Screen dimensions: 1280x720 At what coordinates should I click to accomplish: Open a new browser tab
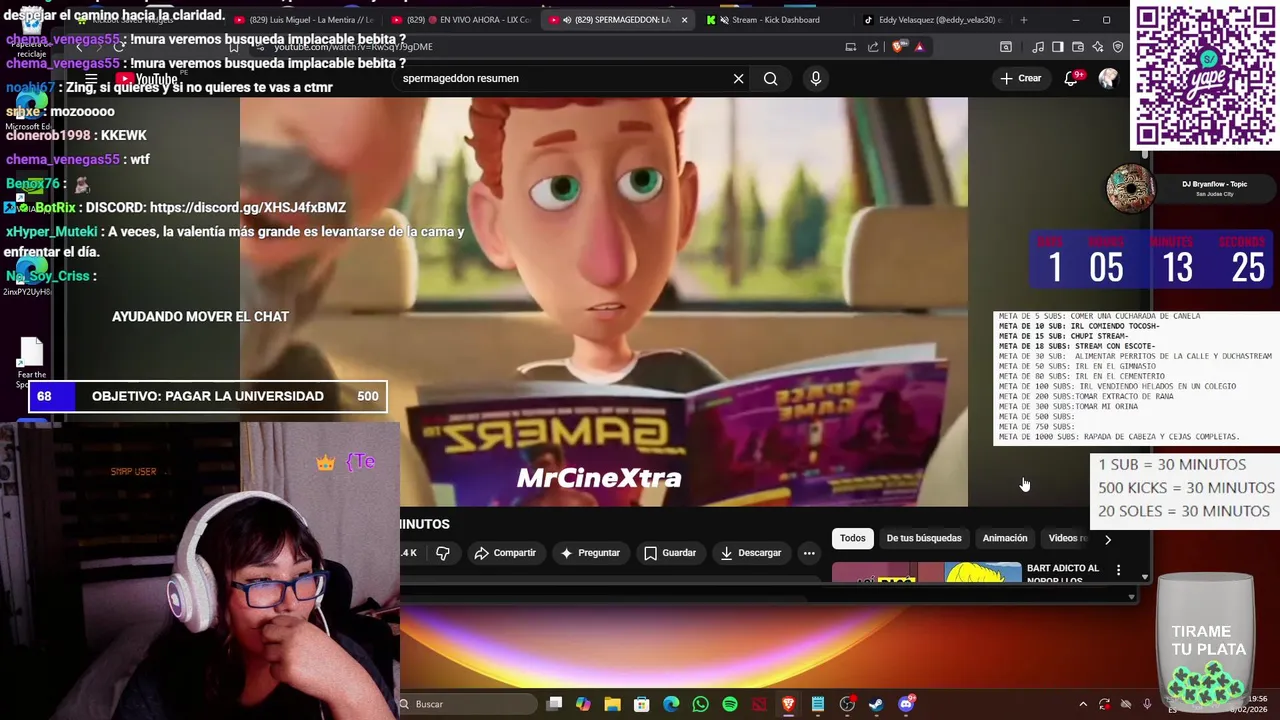point(1023,20)
